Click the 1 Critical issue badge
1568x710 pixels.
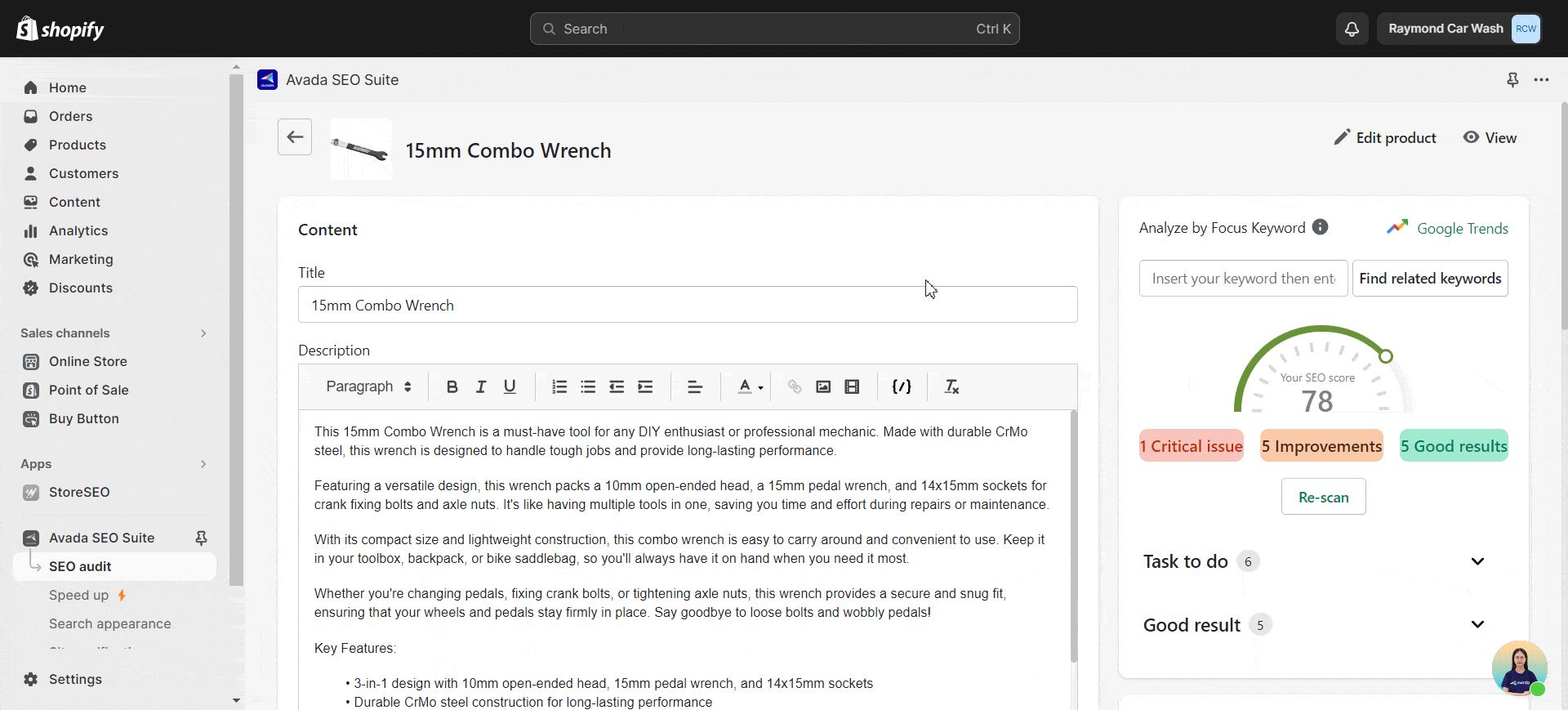click(1192, 446)
